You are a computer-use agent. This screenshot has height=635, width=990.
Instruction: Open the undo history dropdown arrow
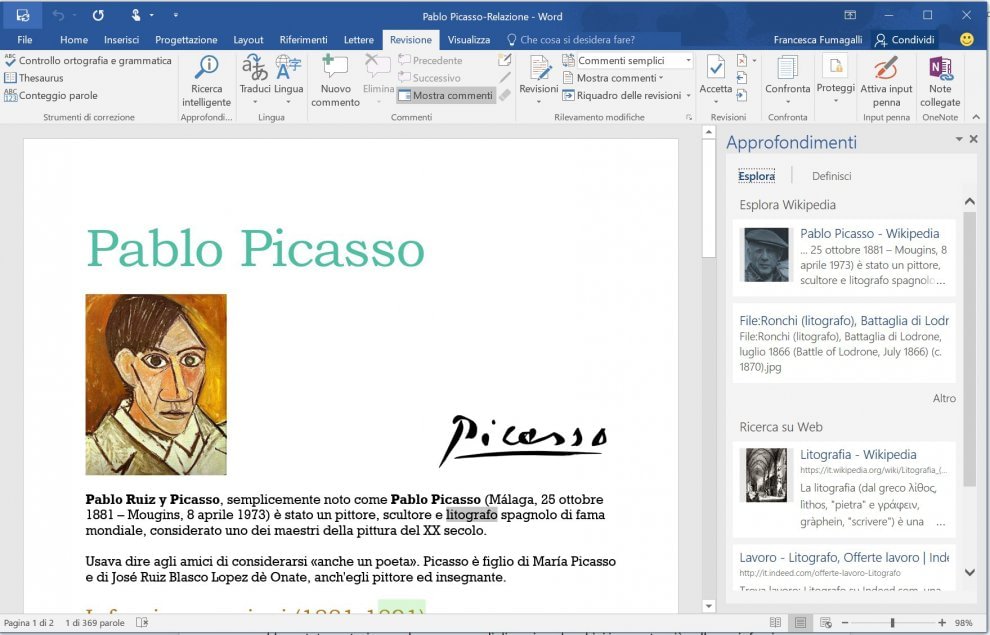tap(74, 16)
